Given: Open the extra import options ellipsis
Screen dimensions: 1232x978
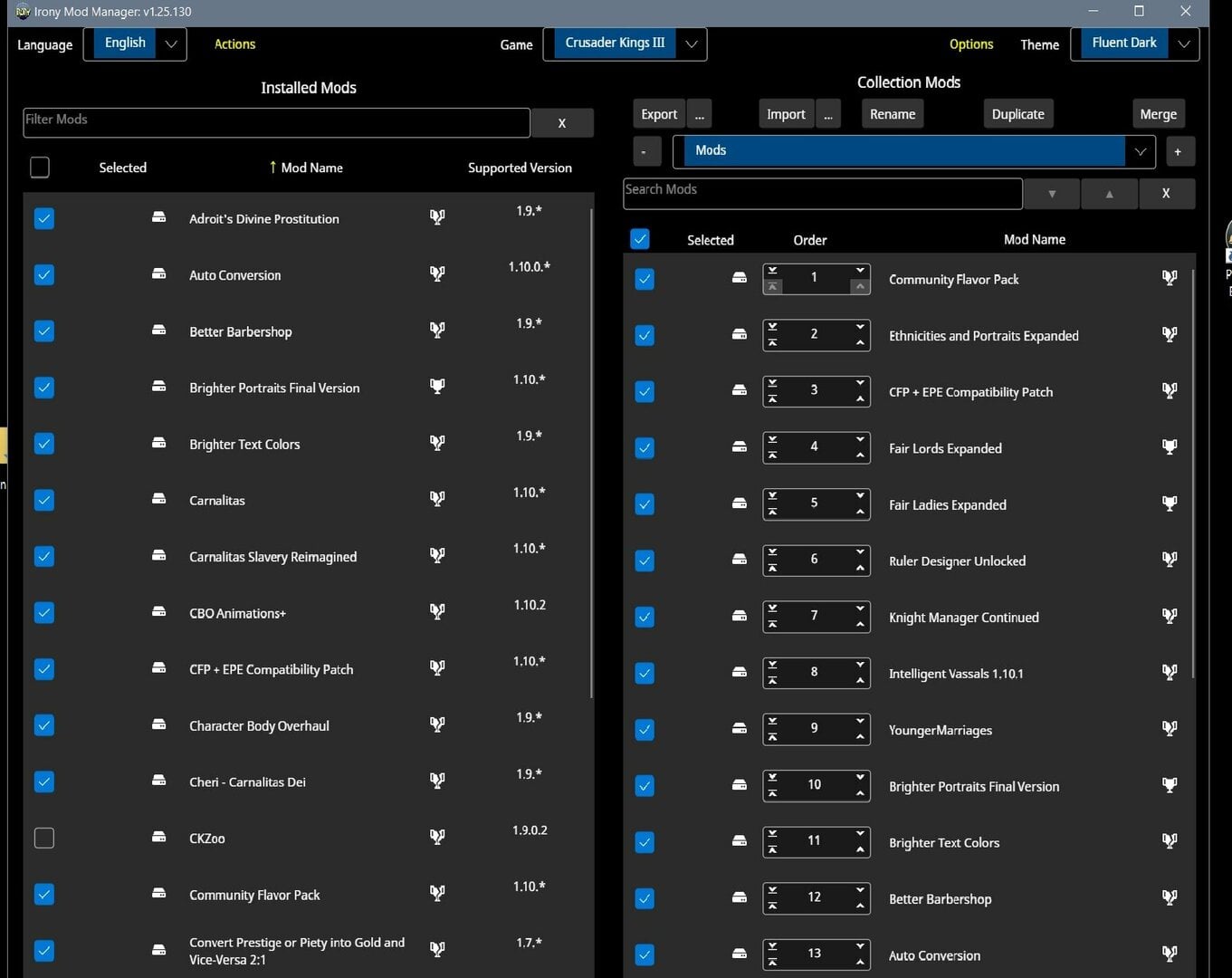Looking at the screenshot, I should [x=827, y=114].
